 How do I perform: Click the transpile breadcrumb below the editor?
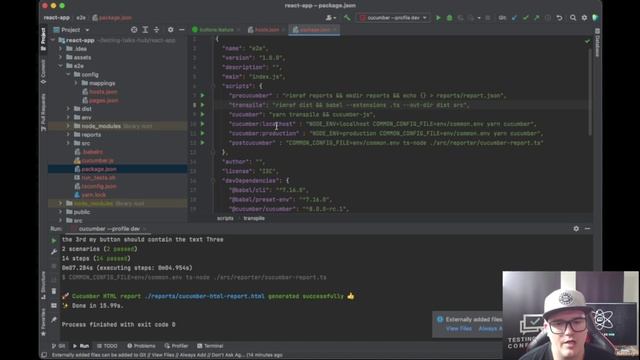tap(254, 218)
